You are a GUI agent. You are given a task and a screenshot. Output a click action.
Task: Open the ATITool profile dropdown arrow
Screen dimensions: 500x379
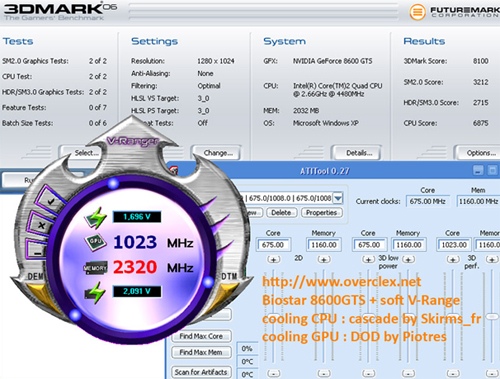tap(338, 198)
